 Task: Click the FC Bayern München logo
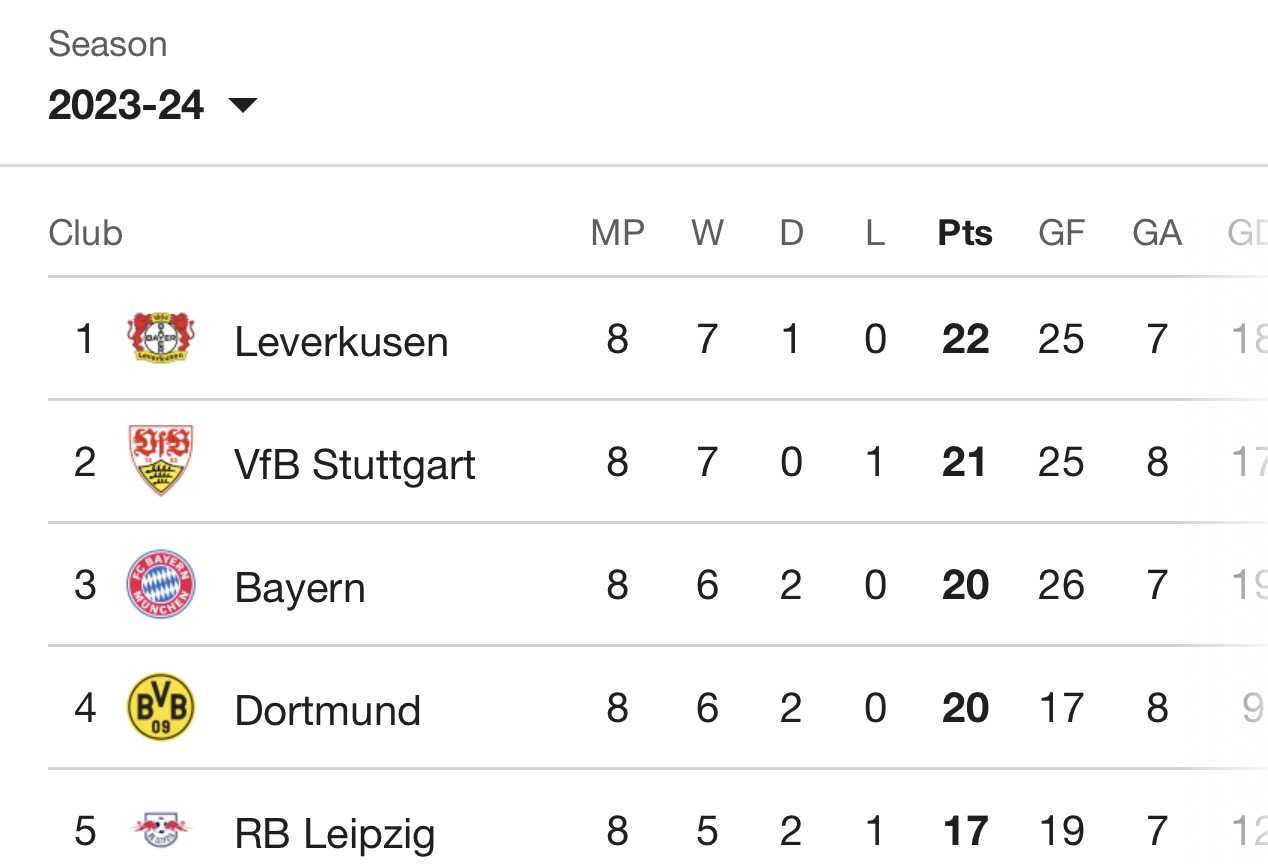coord(161,584)
